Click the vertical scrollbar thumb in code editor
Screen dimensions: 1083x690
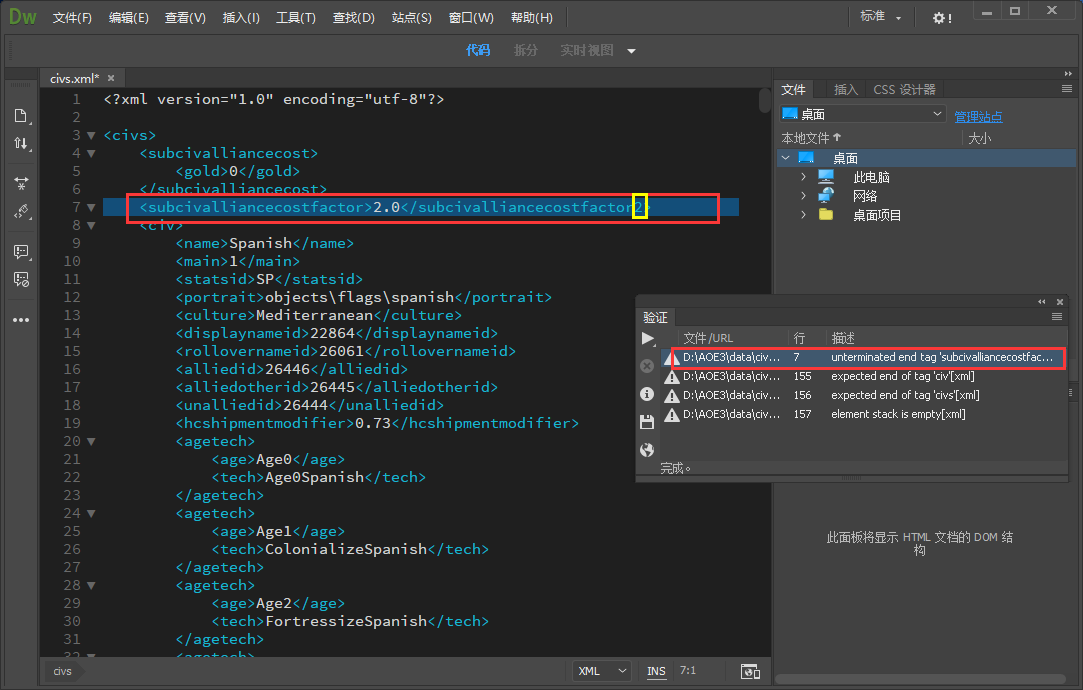(765, 100)
